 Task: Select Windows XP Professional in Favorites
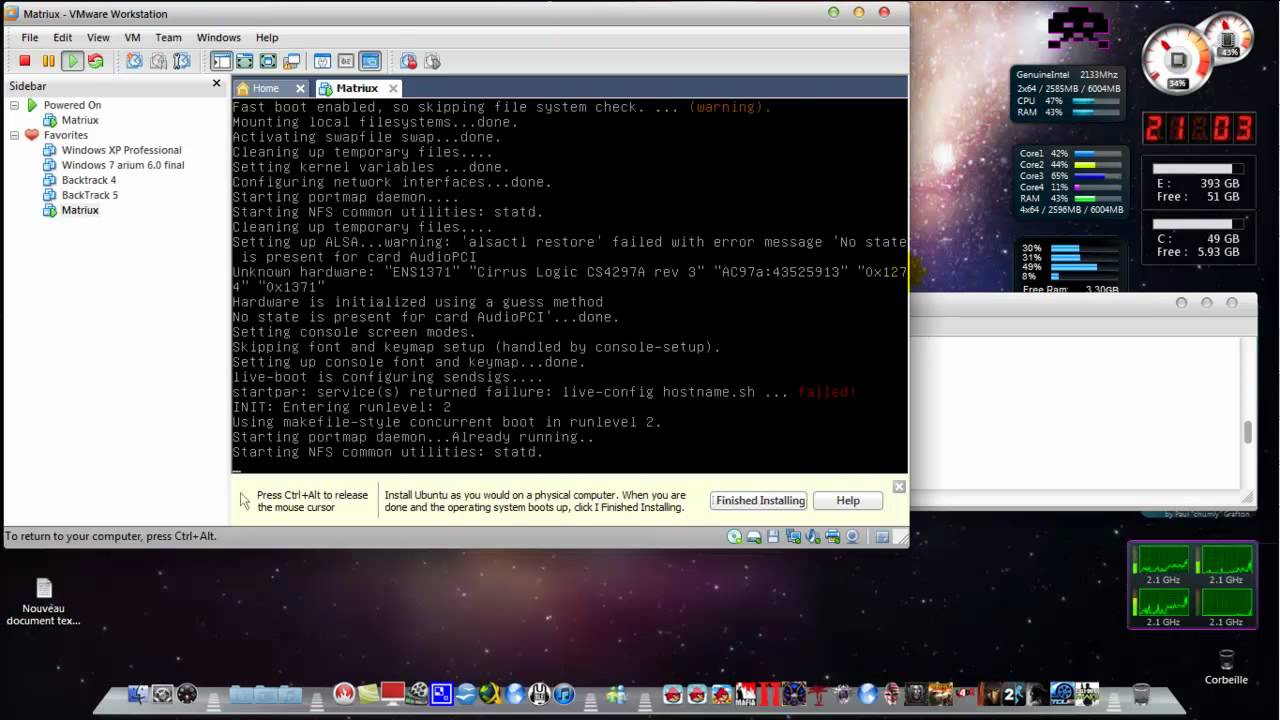[121, 150]
